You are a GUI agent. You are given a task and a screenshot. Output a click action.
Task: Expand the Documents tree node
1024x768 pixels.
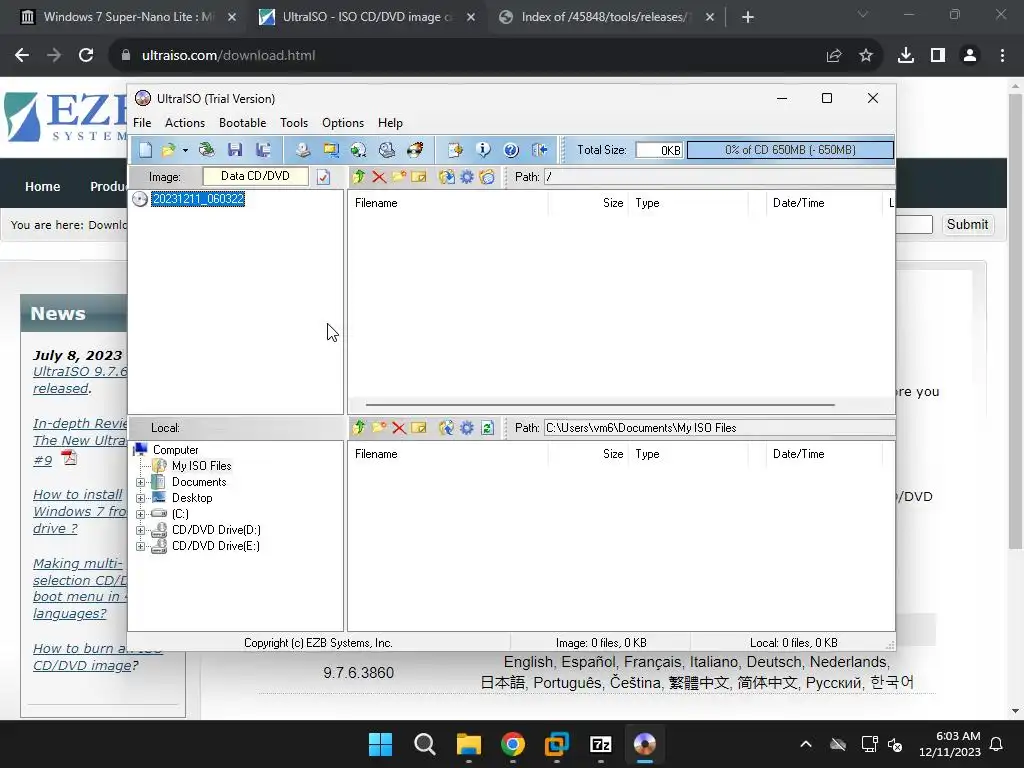point(140,483)
